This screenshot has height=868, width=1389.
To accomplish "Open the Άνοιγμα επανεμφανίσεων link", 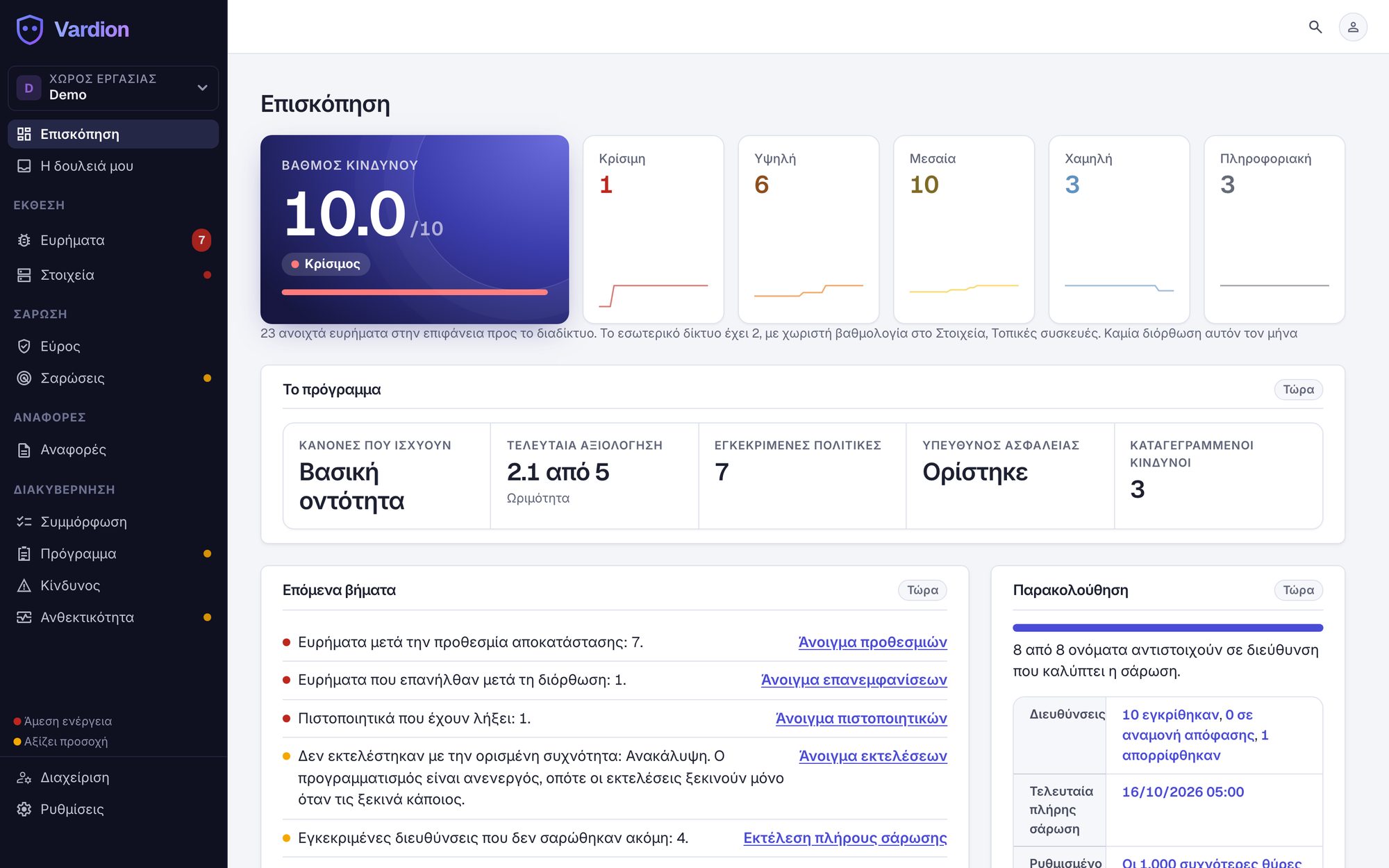I will pos(854,680).
